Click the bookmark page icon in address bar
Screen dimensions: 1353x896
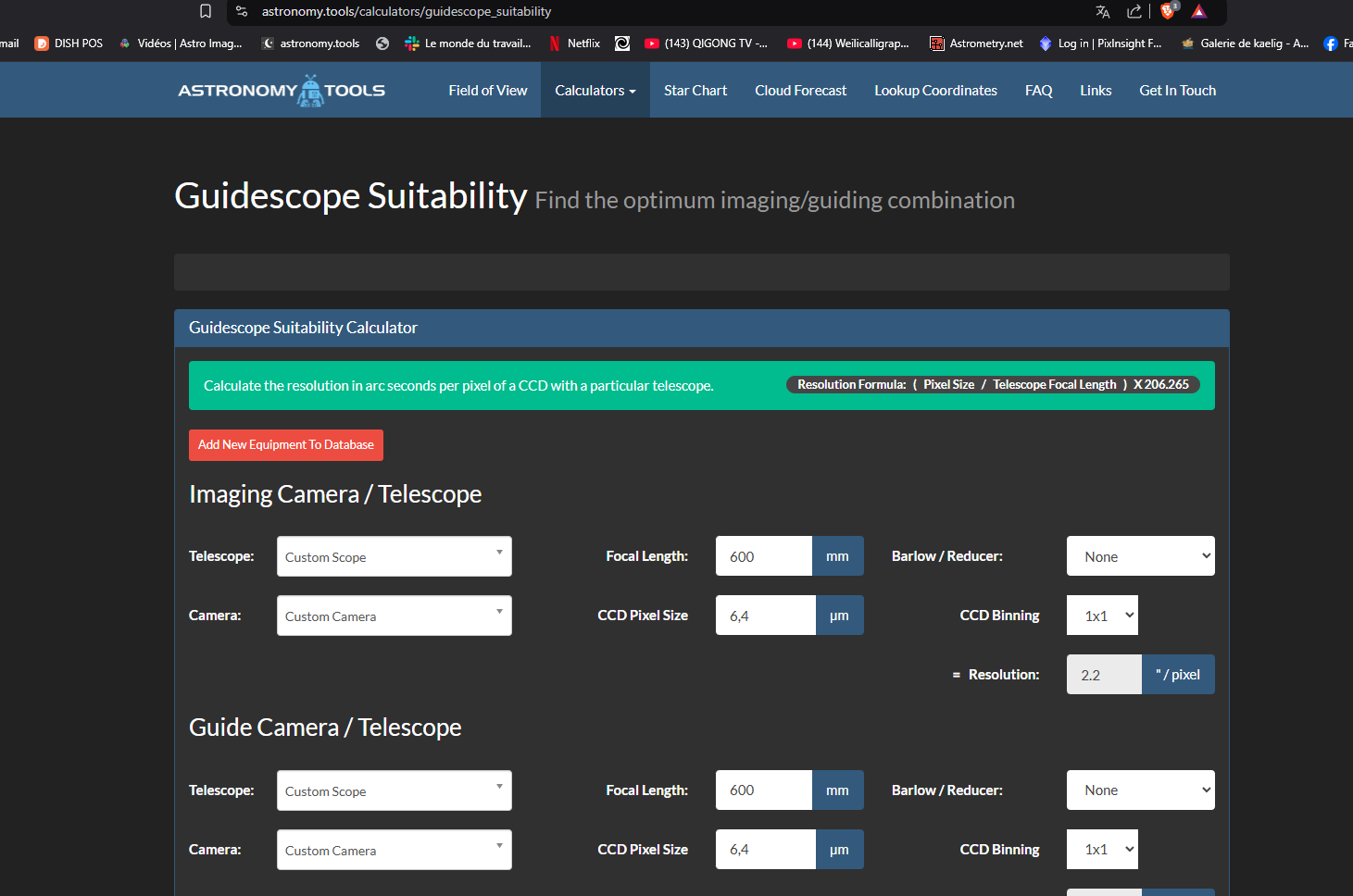[206, 11]
